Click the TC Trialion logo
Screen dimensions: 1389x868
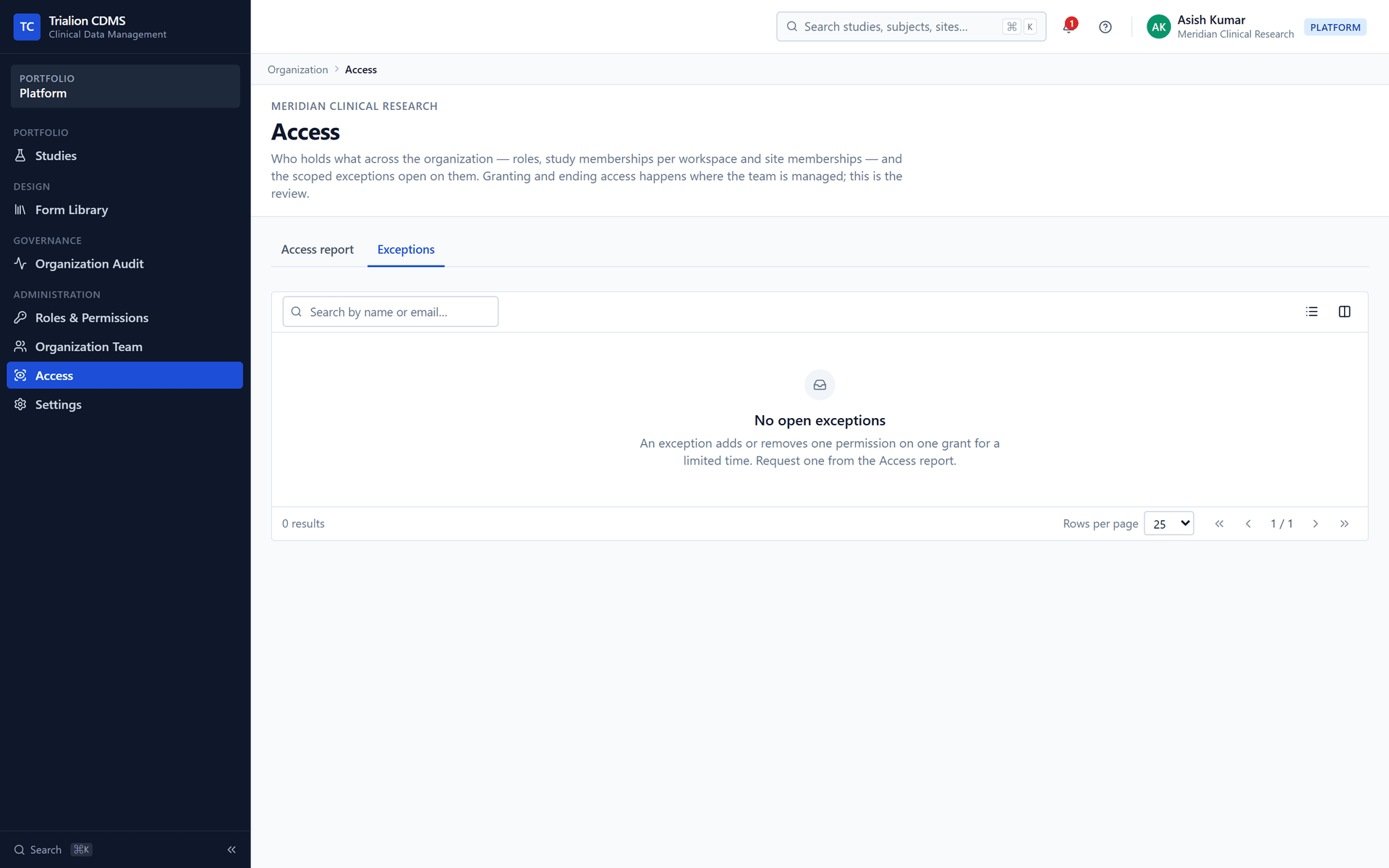[x=27, y=27]
